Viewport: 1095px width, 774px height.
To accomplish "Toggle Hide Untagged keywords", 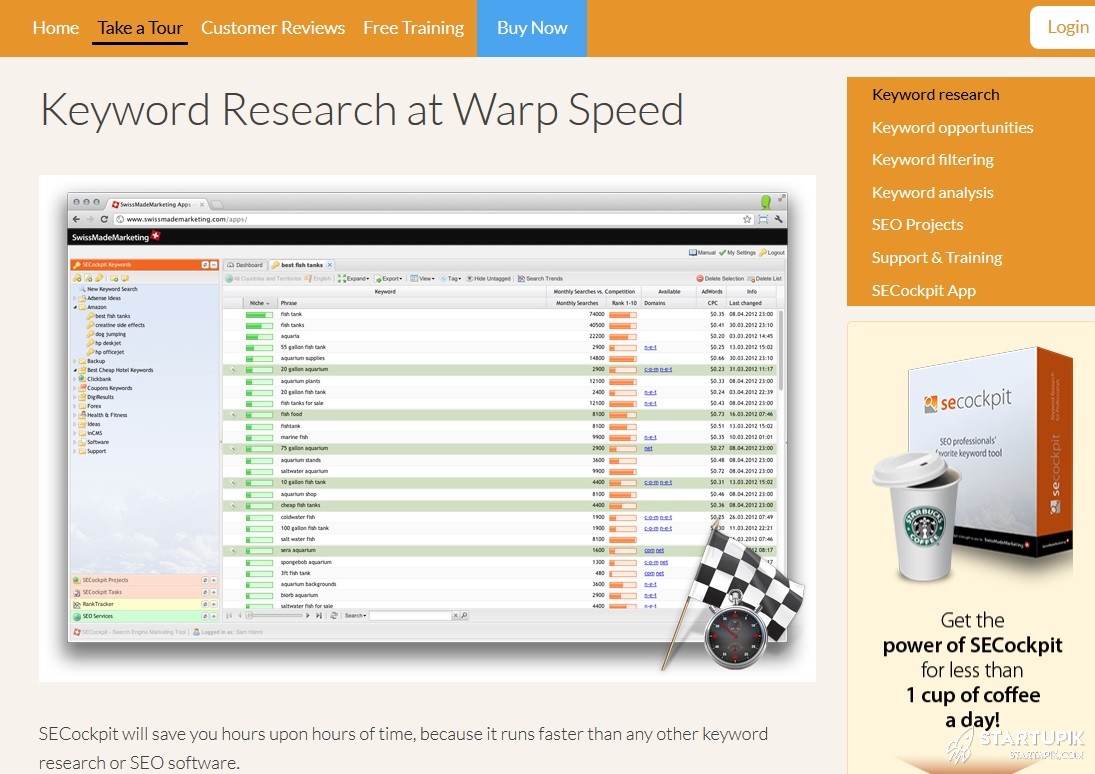I will (470, 279).
